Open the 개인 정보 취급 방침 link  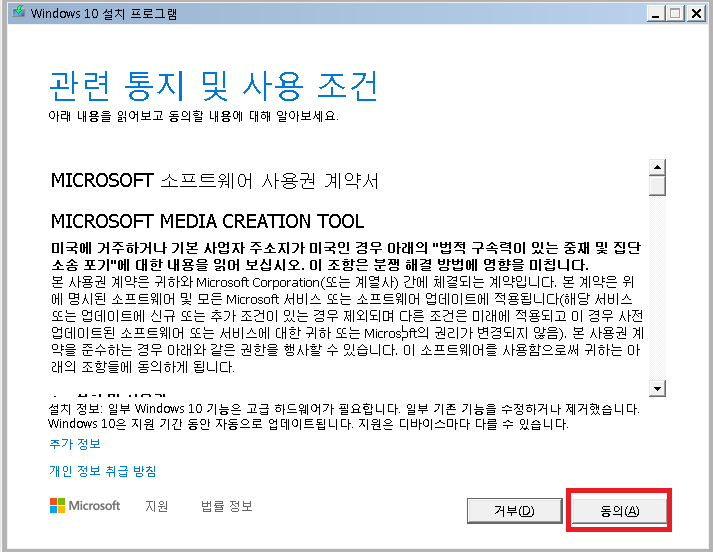(x=102, y=471)
